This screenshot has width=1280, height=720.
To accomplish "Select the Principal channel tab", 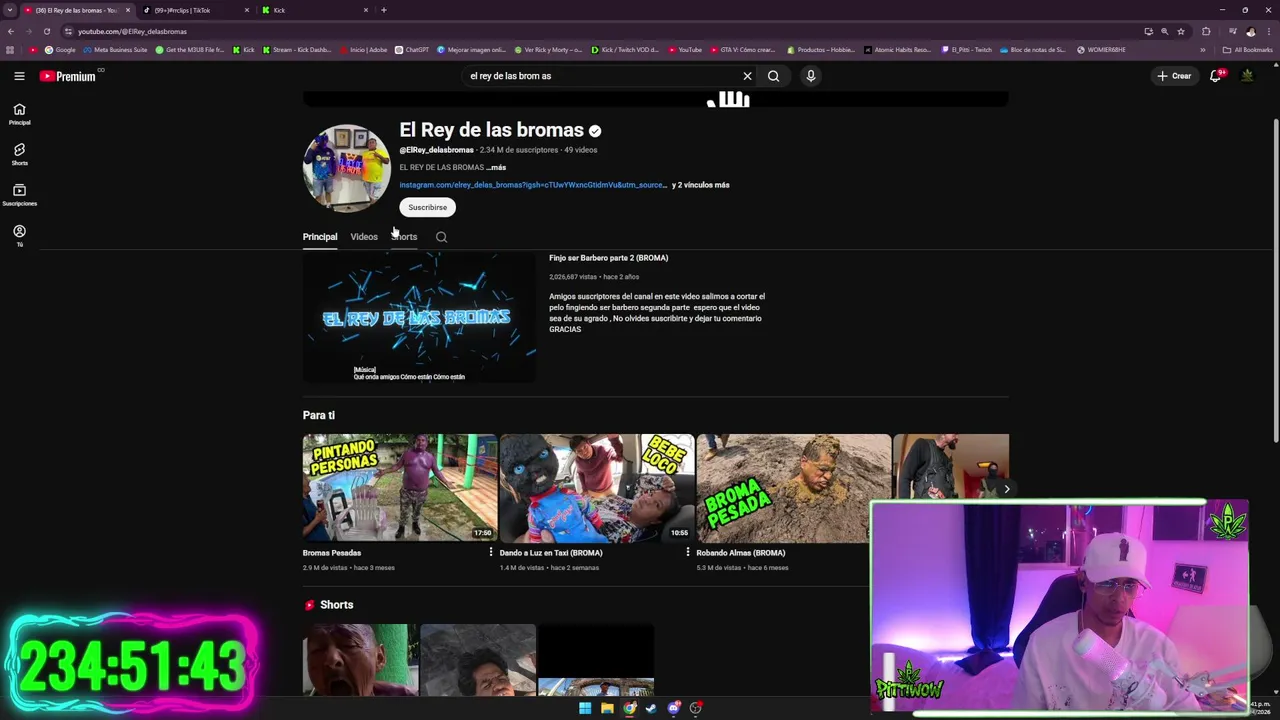I will coord(320,237).
